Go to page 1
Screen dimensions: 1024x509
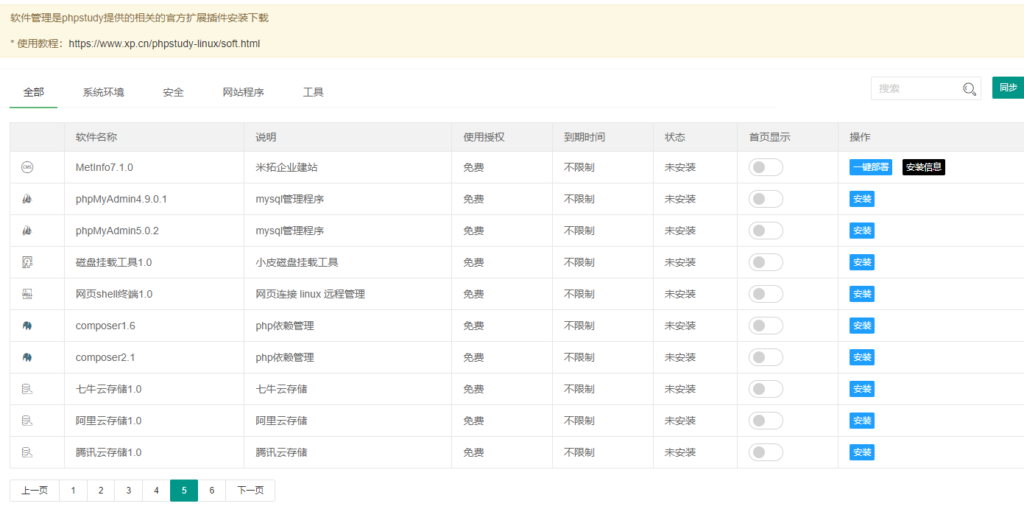[x=73, y=491]
